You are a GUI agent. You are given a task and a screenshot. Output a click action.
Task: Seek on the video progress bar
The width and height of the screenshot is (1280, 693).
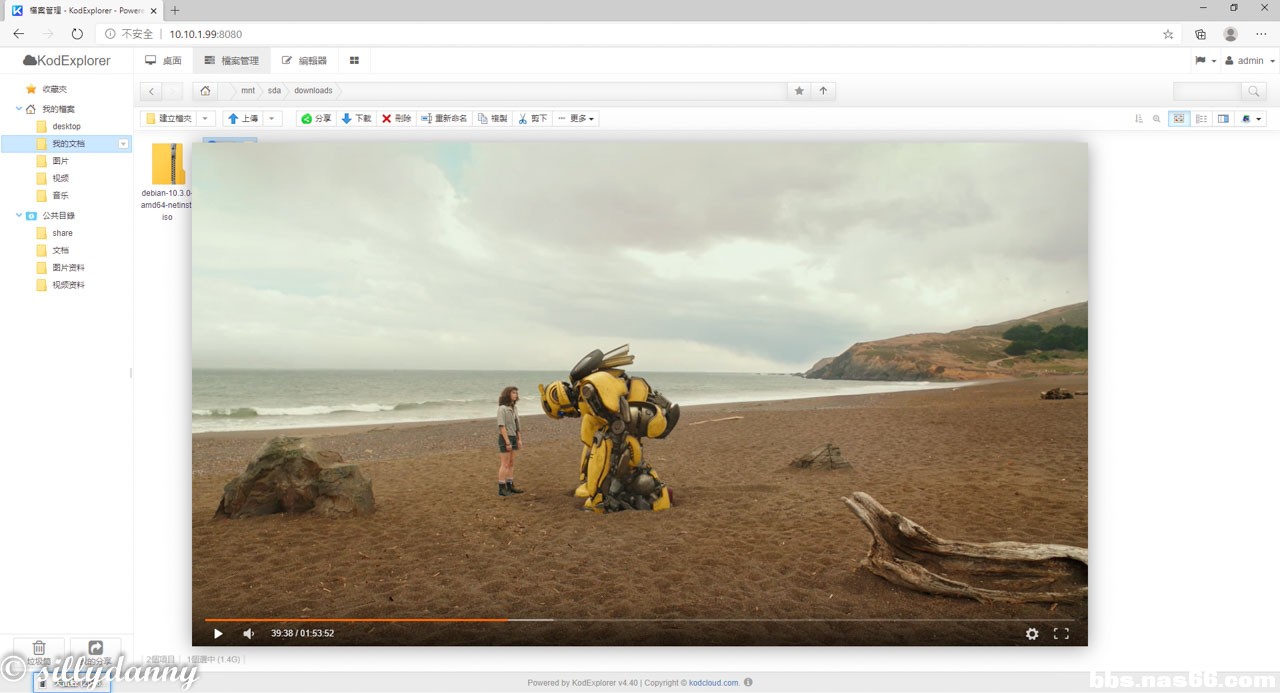point(640,620)
